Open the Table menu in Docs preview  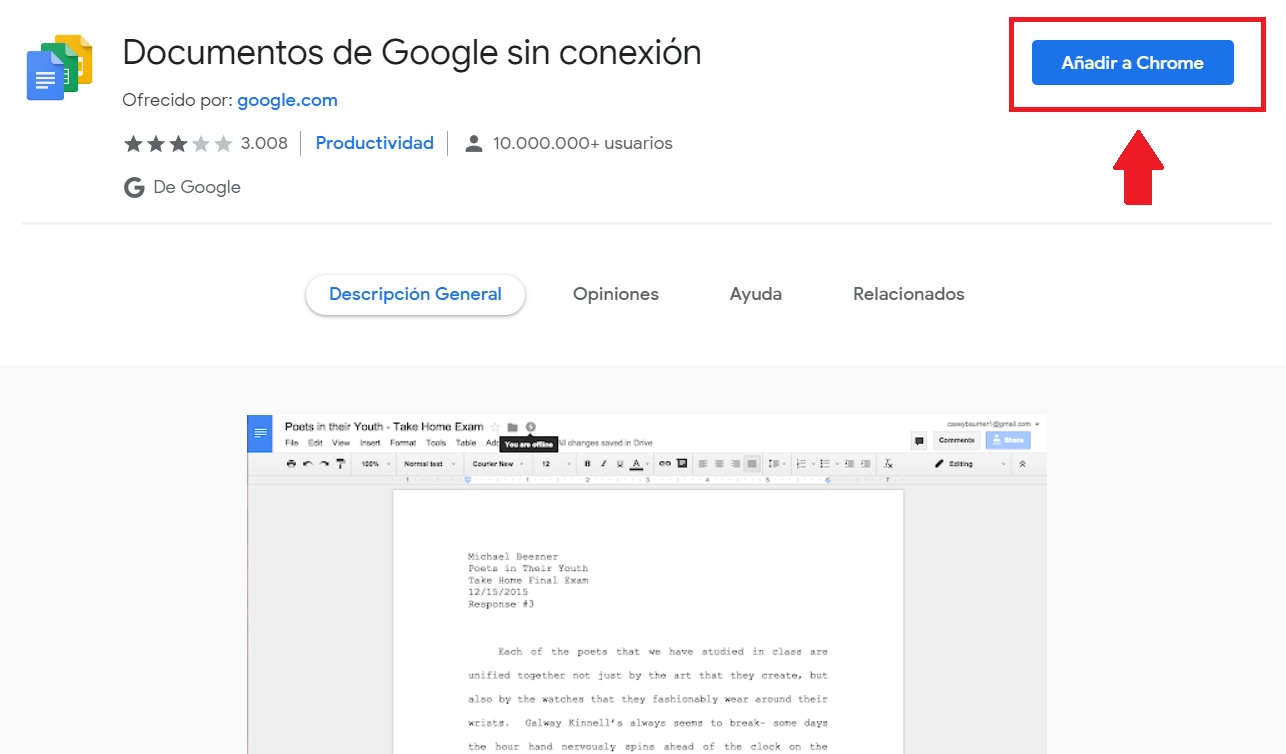[466, 443]
